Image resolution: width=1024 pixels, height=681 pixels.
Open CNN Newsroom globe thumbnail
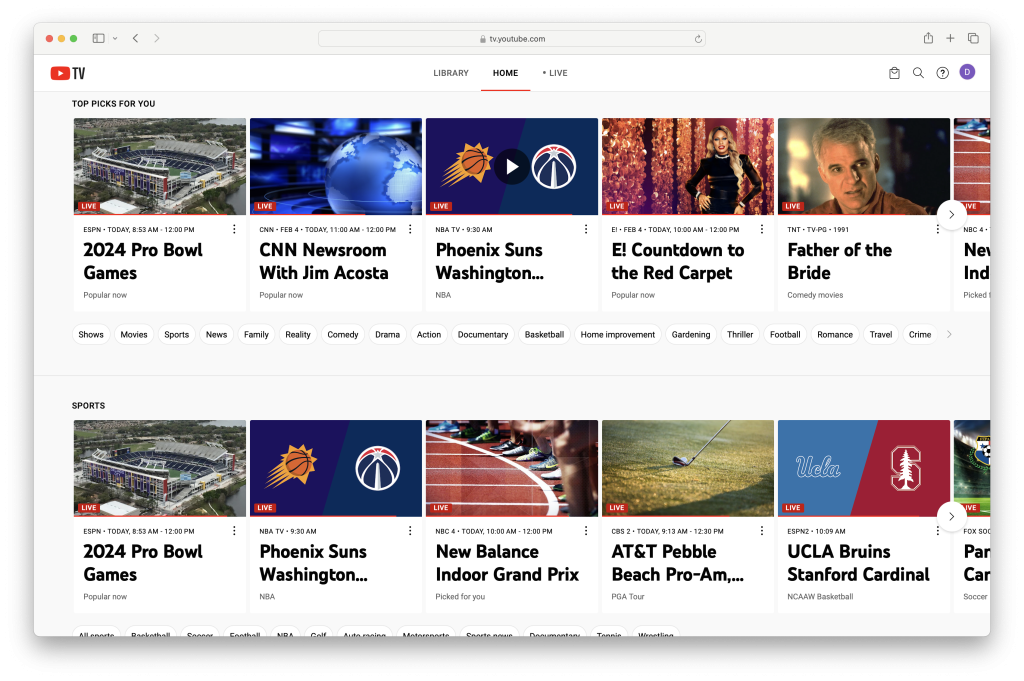(336, 166)
